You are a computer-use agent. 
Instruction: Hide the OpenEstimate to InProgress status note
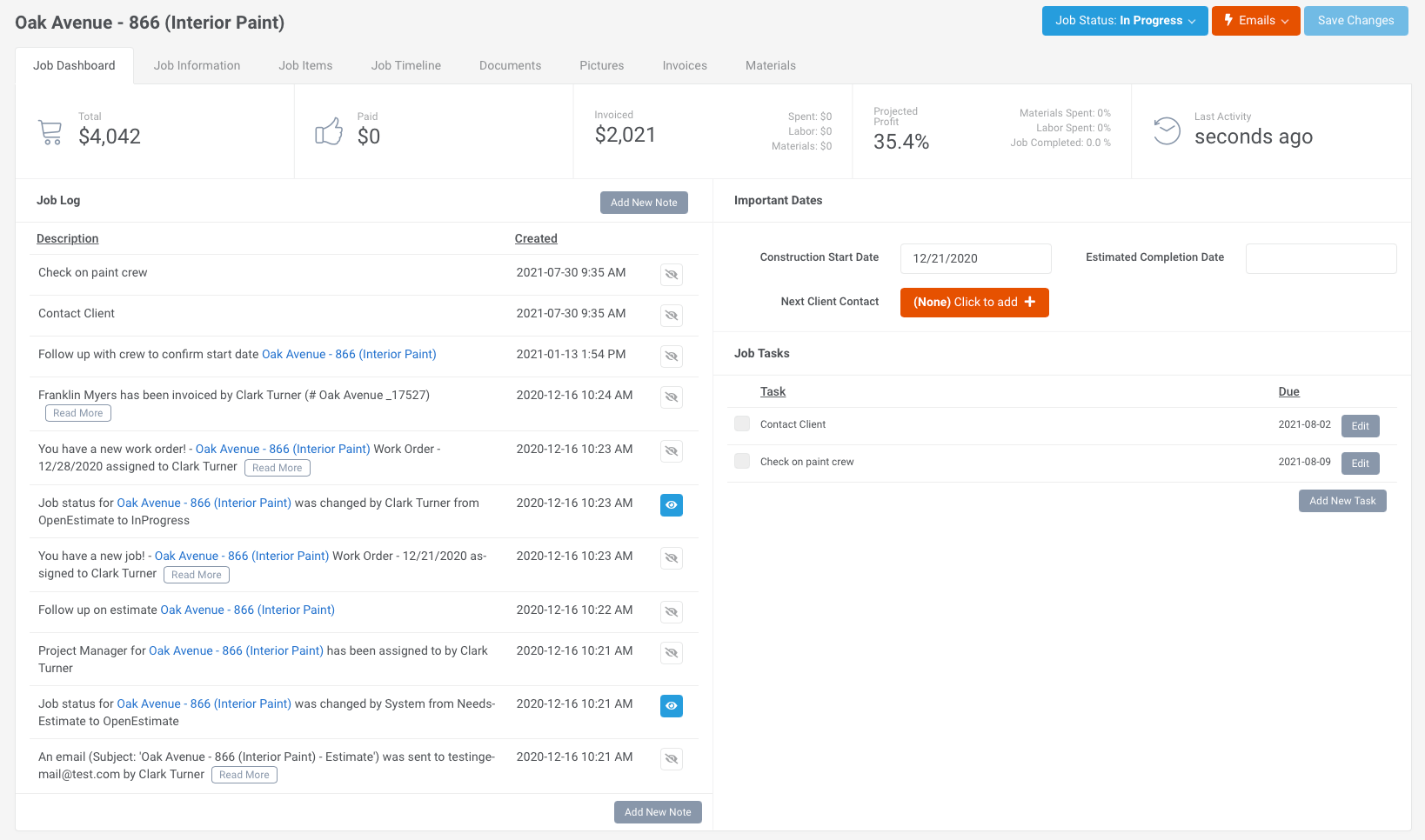(x=671, y=505)
